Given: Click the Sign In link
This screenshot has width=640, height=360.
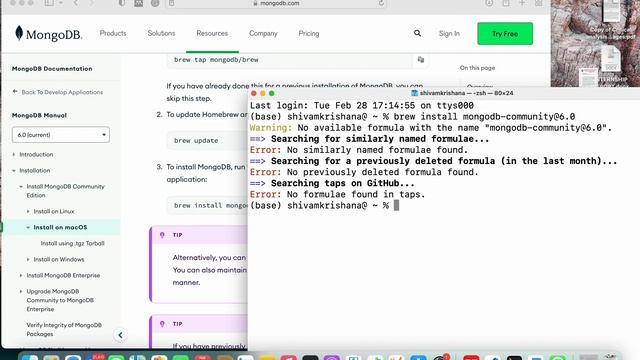Looking at the screenshot, I should pyautogui.click(x=449, y=33).
